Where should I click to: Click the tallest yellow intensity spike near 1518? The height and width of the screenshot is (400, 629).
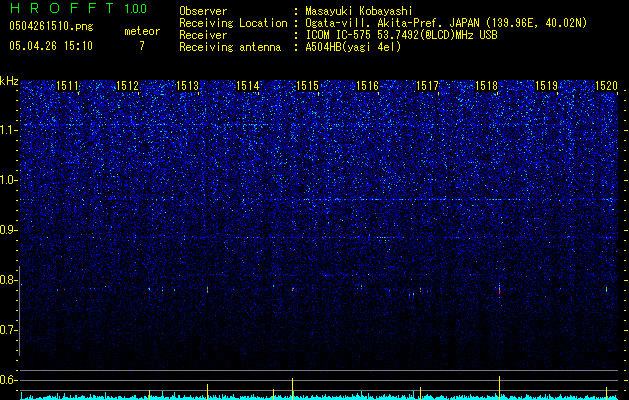coord(499,388)
